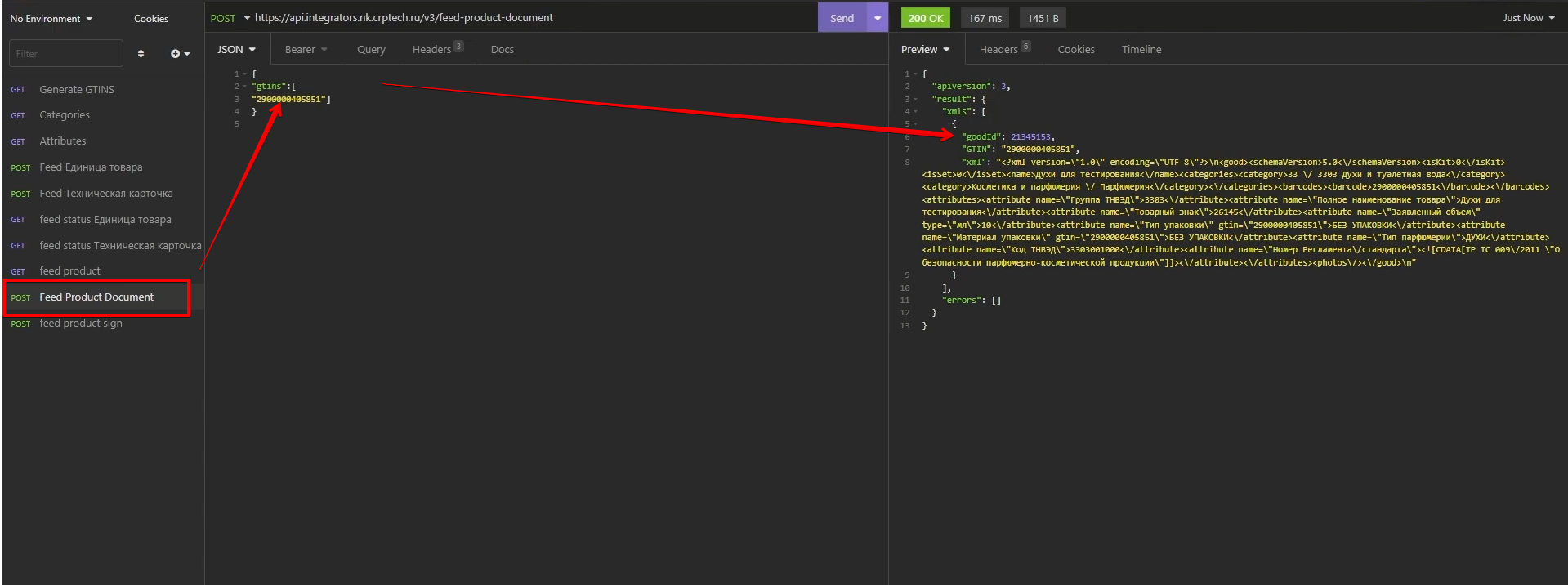Change the POST method dropdown

tap(230, 18)
